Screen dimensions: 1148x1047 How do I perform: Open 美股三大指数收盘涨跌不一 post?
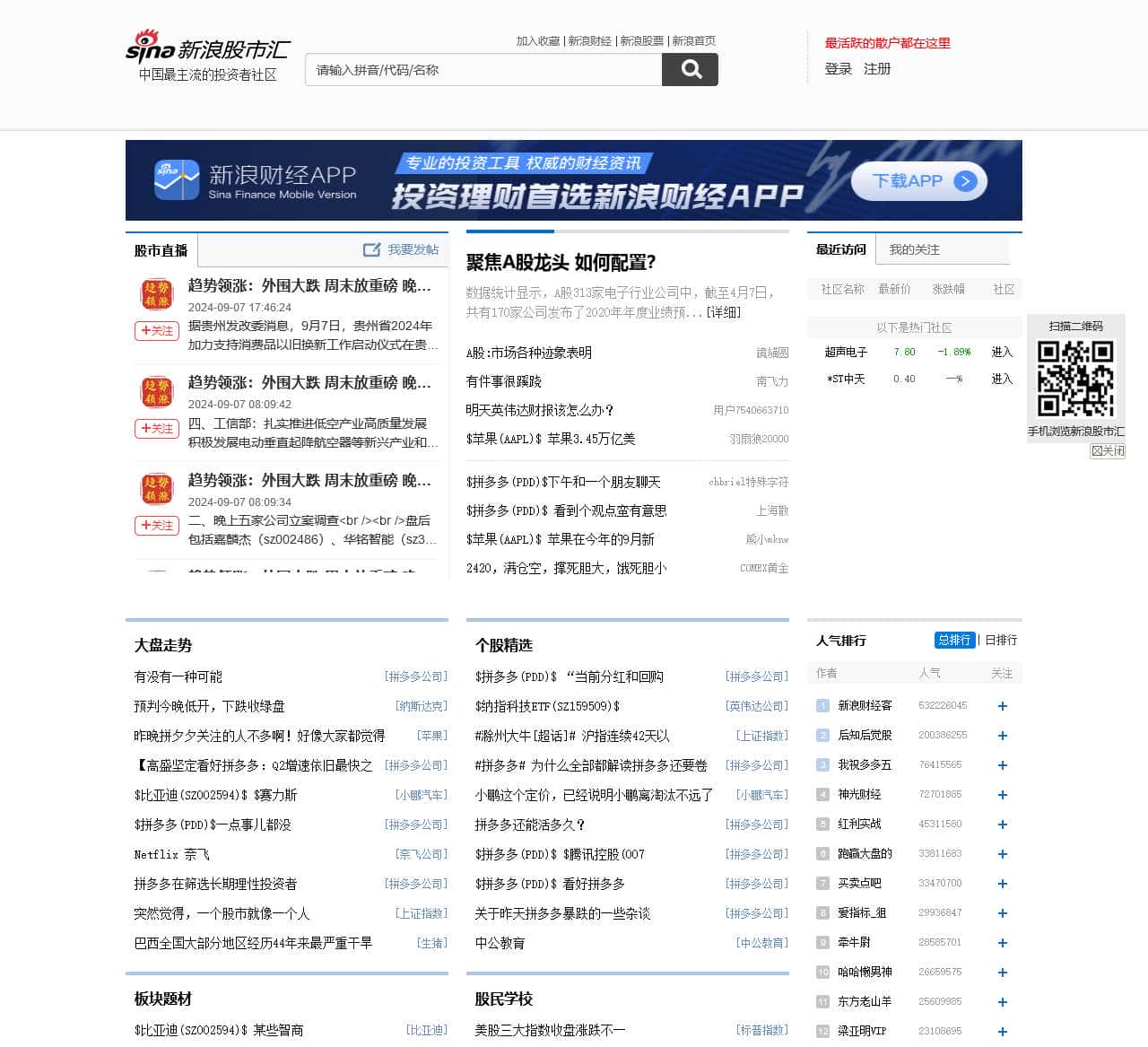[550, 1031]
